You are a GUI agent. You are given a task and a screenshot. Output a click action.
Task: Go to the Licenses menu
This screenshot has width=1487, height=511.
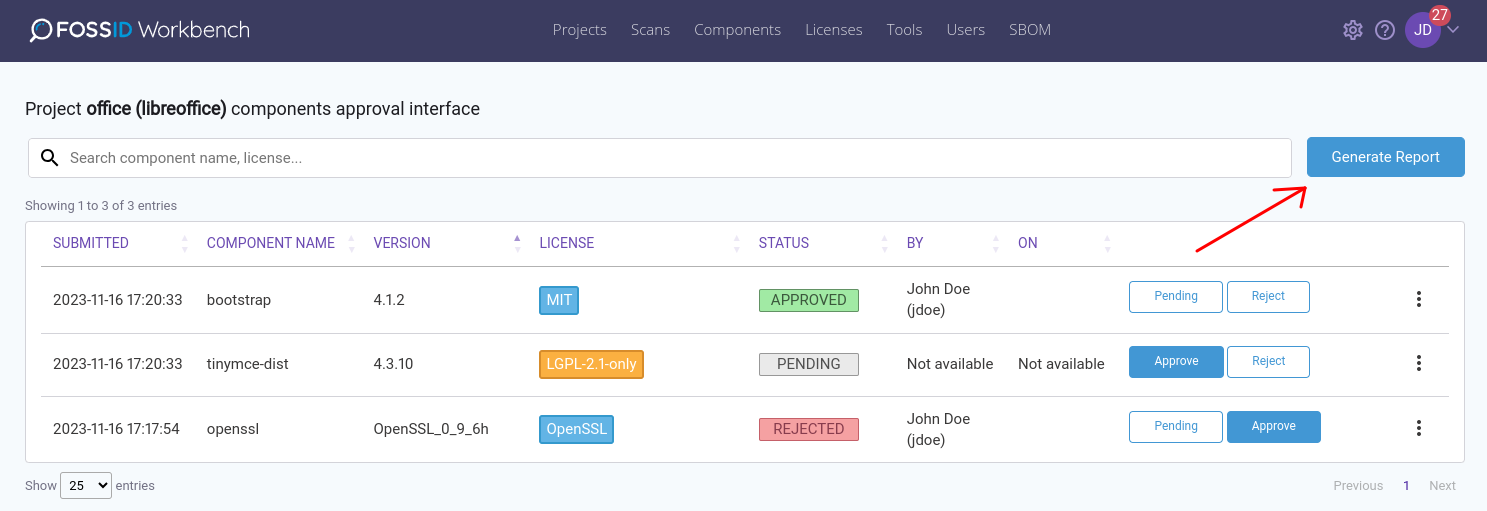834,30
